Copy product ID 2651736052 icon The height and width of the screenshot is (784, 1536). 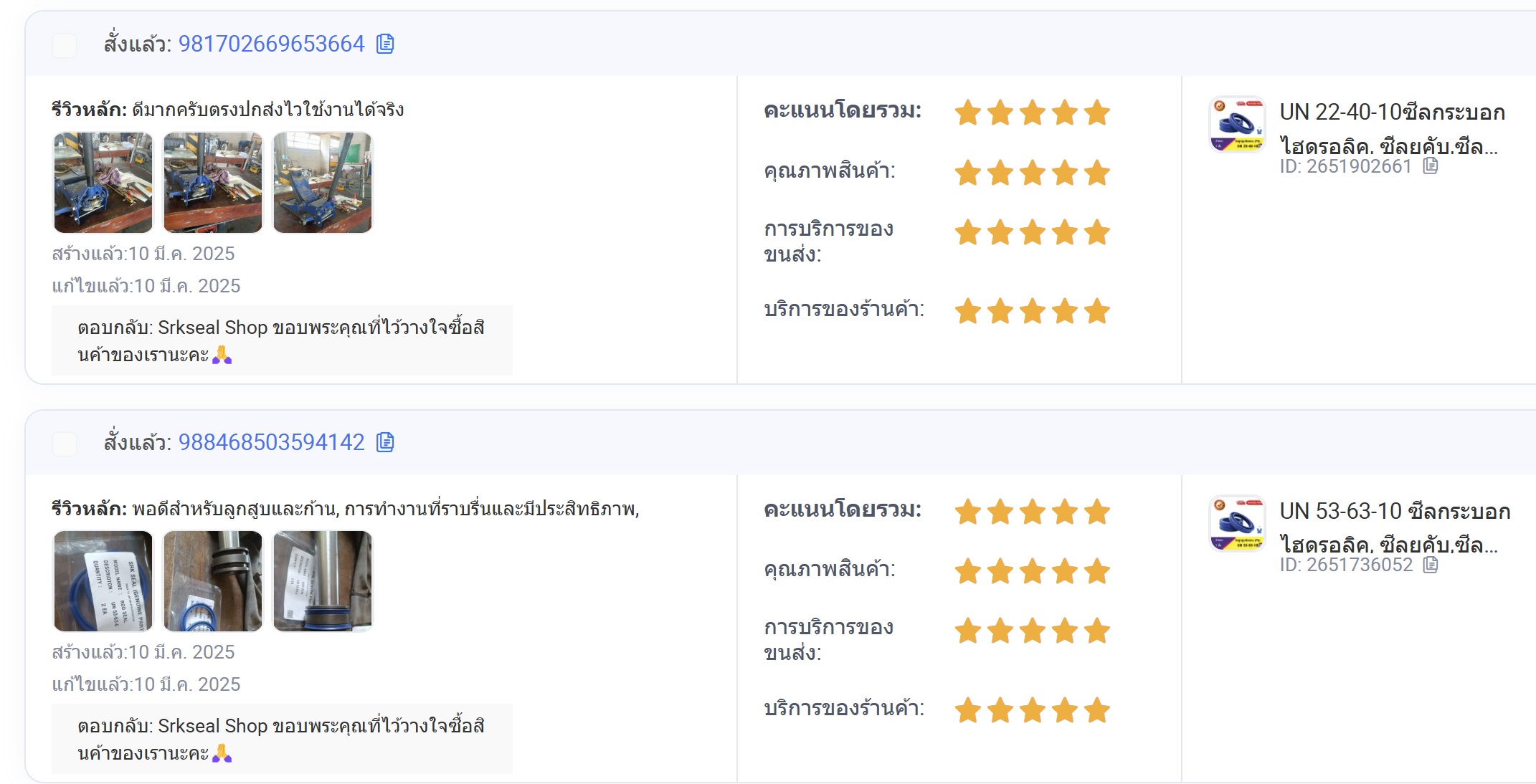tap(1431, 565)
